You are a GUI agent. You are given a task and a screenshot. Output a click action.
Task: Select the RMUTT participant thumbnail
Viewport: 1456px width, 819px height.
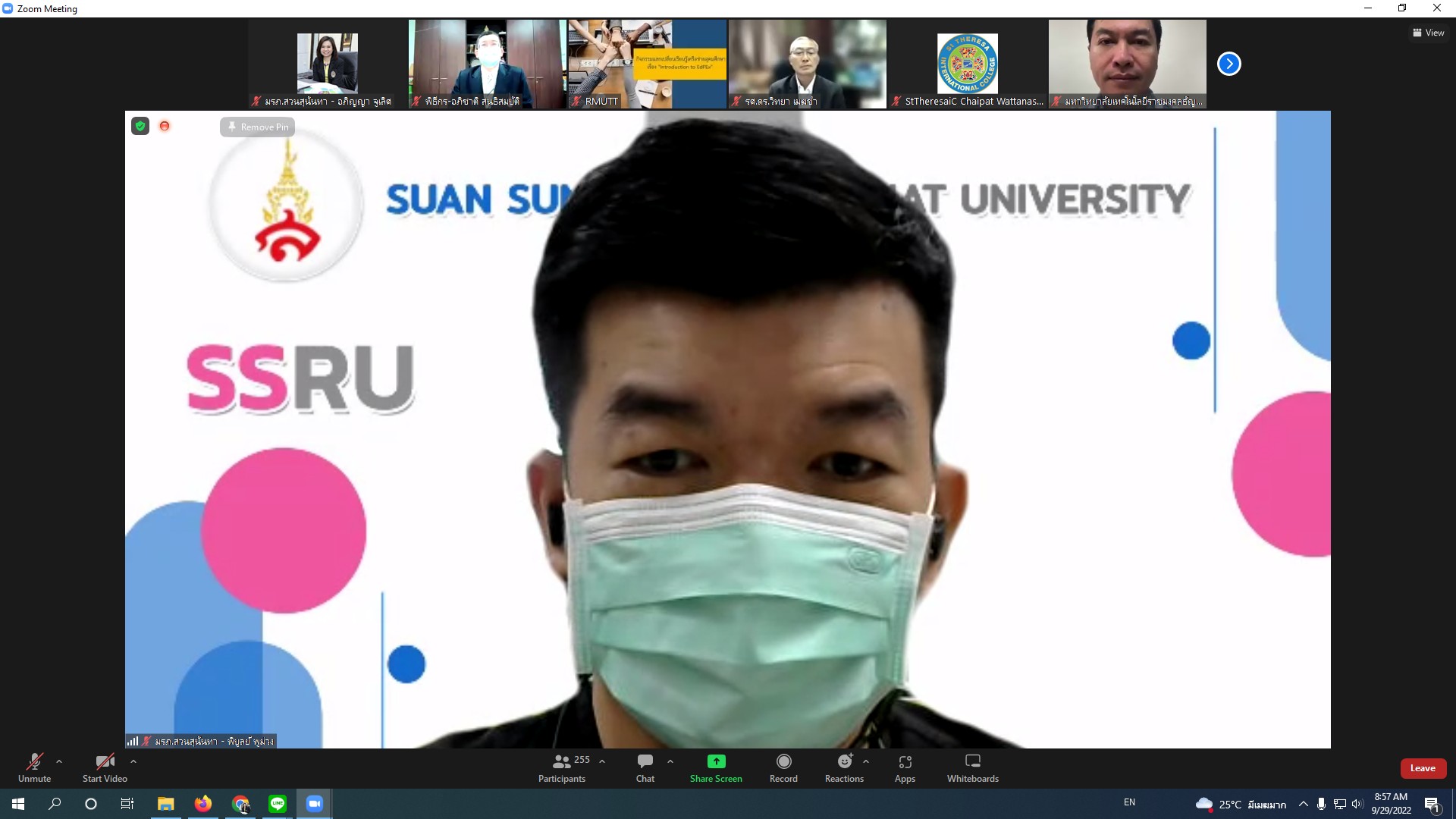pos(647,64)
